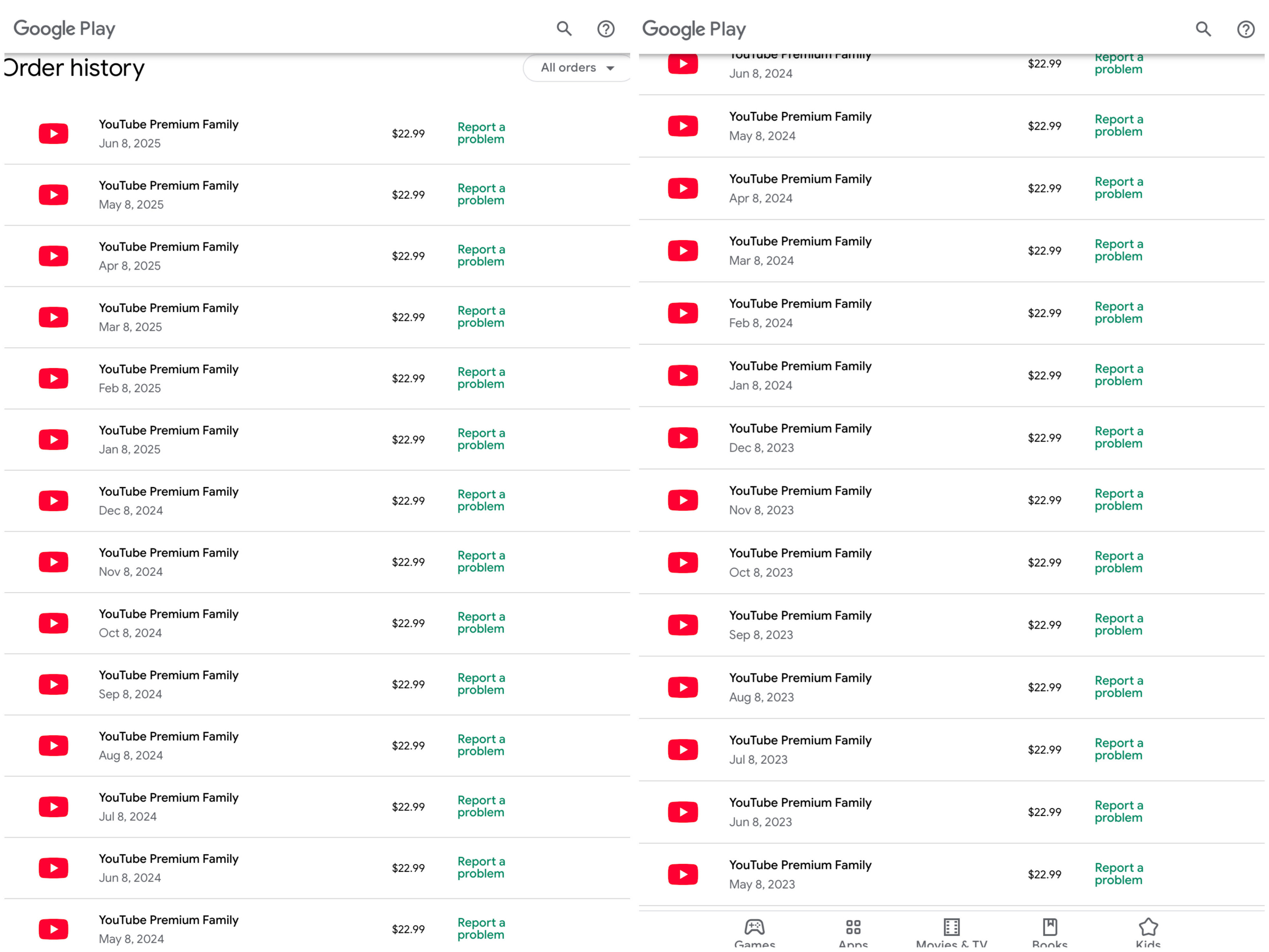Click YouTube icon for the Aug 8, 2024 order
Screen dimensions: 1269x952
[x=53, y=745]
